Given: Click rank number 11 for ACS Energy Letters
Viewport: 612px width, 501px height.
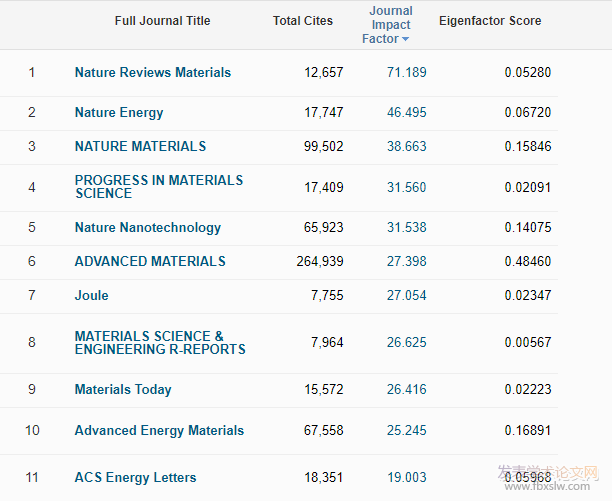Looking at the screenshot, I should pyautogui.click(x=32, y=478).
